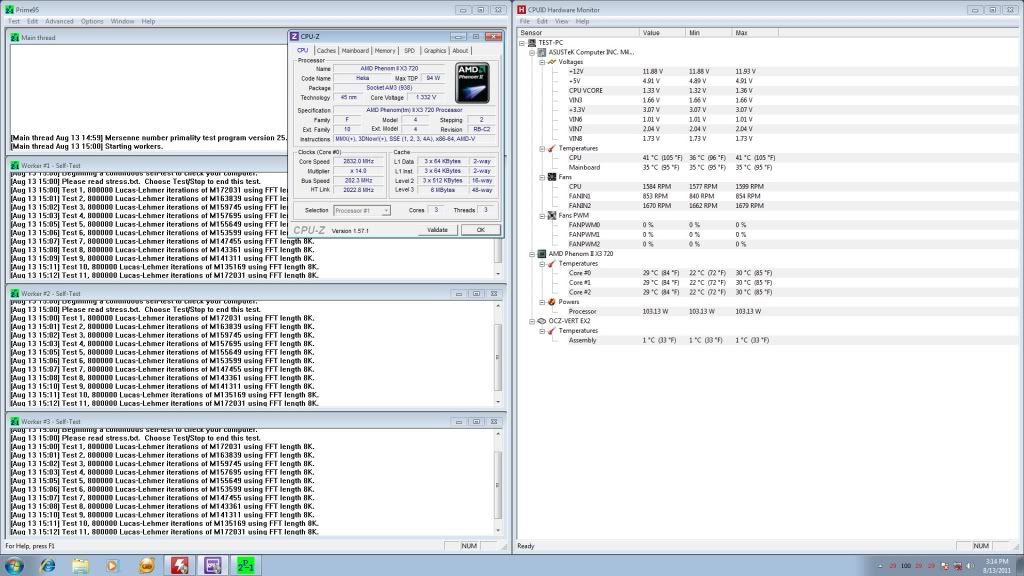Show hidden system tray icons
Image resolution: width=1024 pixels, height=576 pixels.
pyautogui.click(x=880, y=566)
